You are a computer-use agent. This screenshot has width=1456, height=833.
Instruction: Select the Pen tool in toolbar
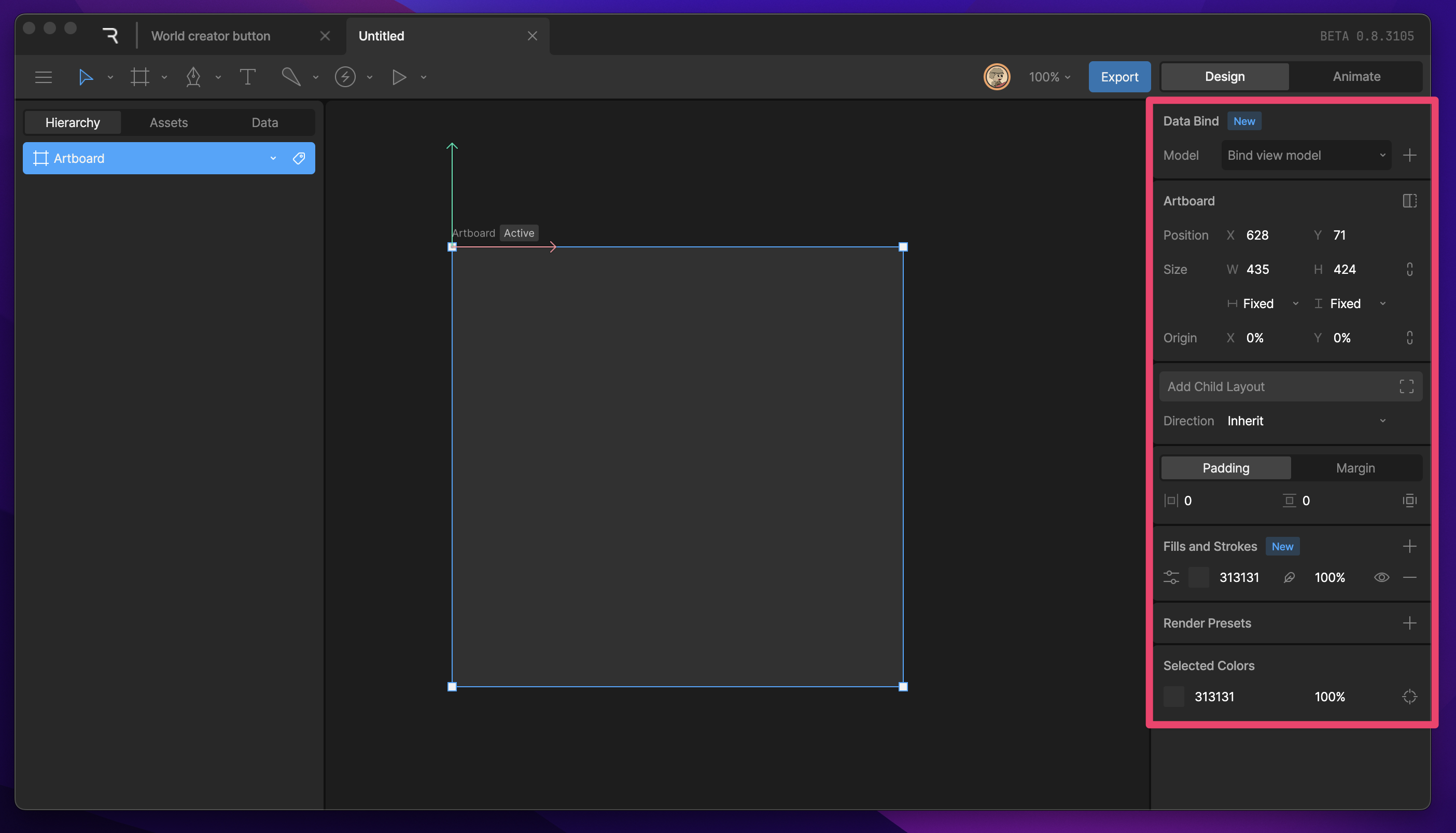193,77
